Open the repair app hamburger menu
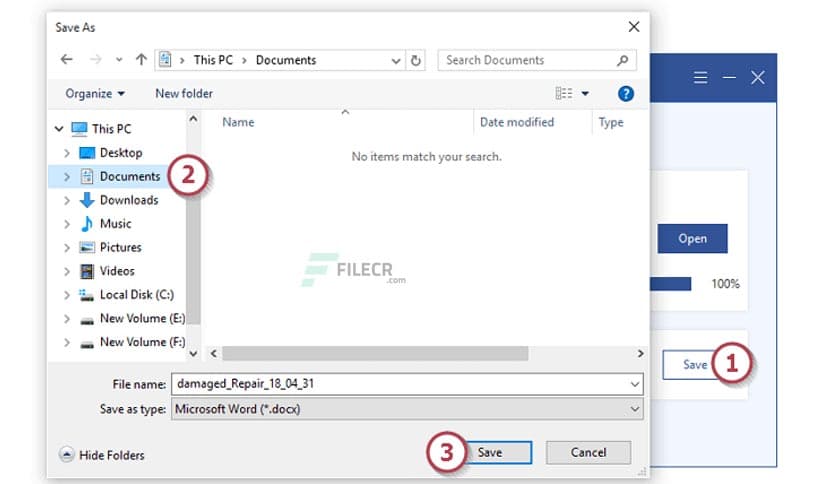Image resolution: width=836 pixels, height=484 pixels. click(701, 78)
